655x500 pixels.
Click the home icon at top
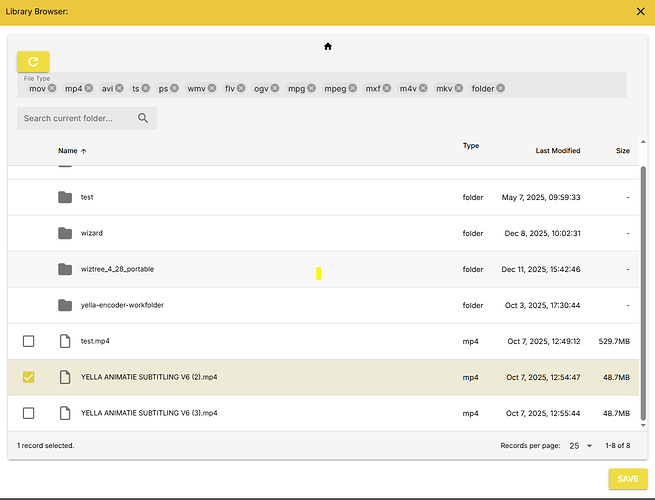click(327, 46)
